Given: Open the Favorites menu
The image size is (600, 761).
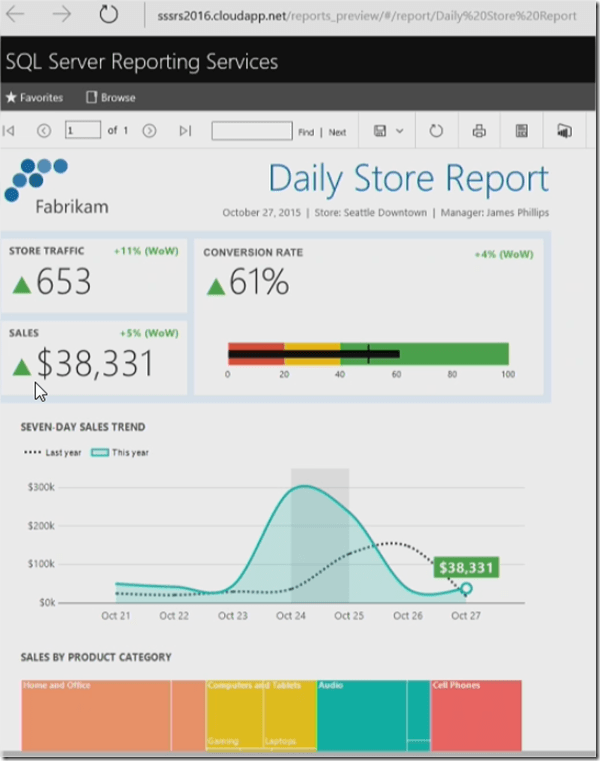Looking at the screenshot, I should click(34, 98).
